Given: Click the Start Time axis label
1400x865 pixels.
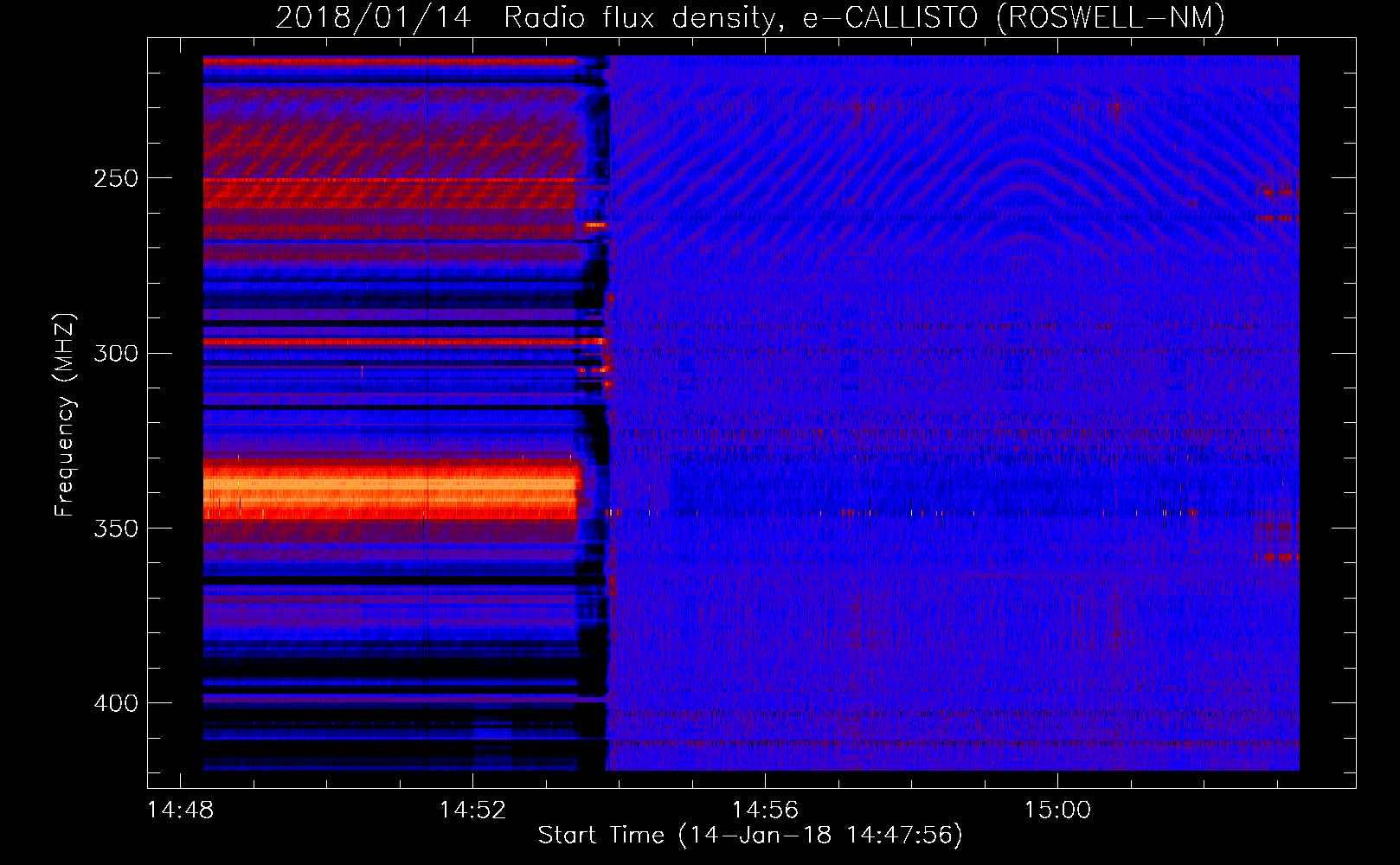Looking at the screenshot, I should pos(750,836).
